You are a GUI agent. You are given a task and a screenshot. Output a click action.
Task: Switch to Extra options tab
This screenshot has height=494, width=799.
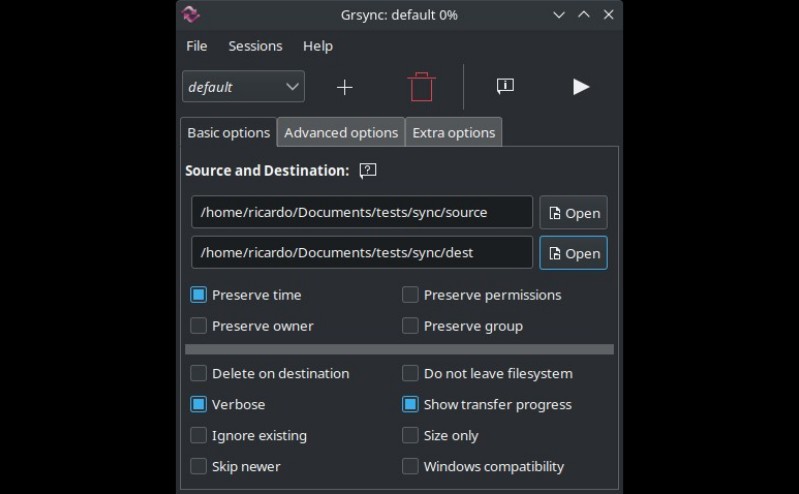tap(454, 133)
